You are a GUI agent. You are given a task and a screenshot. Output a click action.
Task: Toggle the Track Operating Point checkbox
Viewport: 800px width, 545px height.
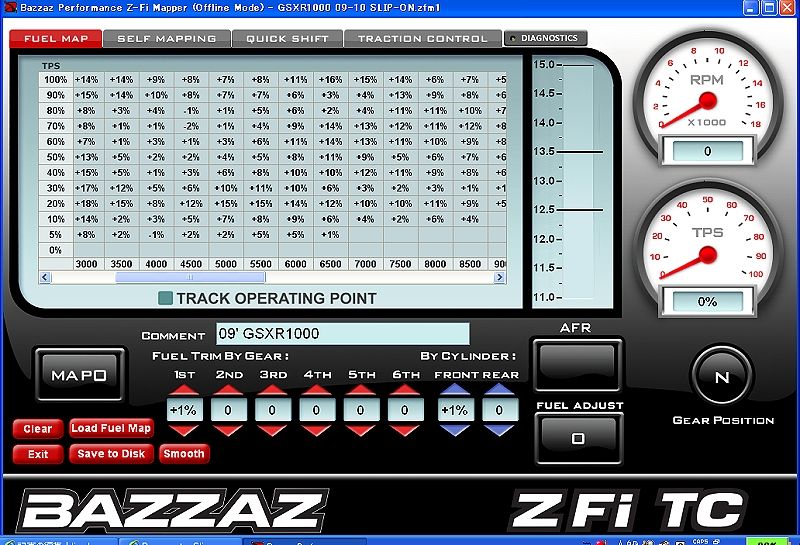coord(165,298)
